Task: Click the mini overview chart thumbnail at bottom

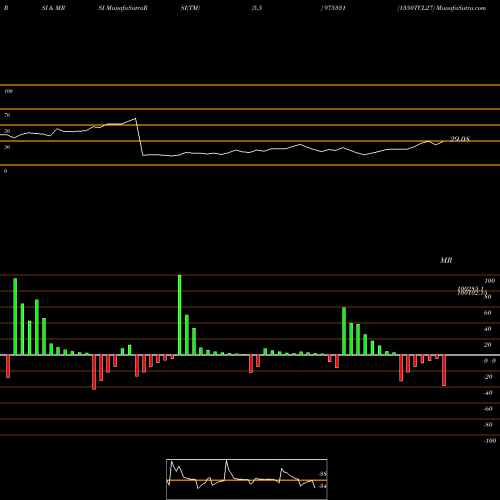Action: click(x=247, y=479)
